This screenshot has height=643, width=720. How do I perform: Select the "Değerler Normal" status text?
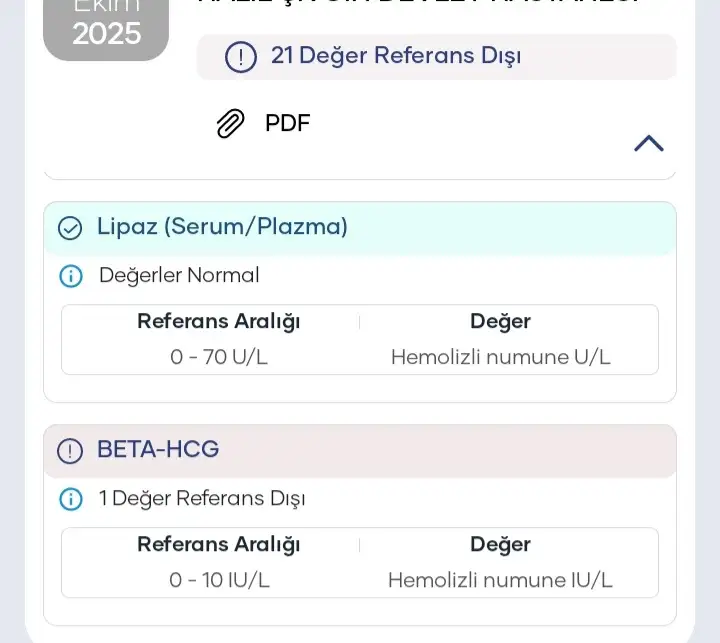pyautogui.click(x=179, y=275)
